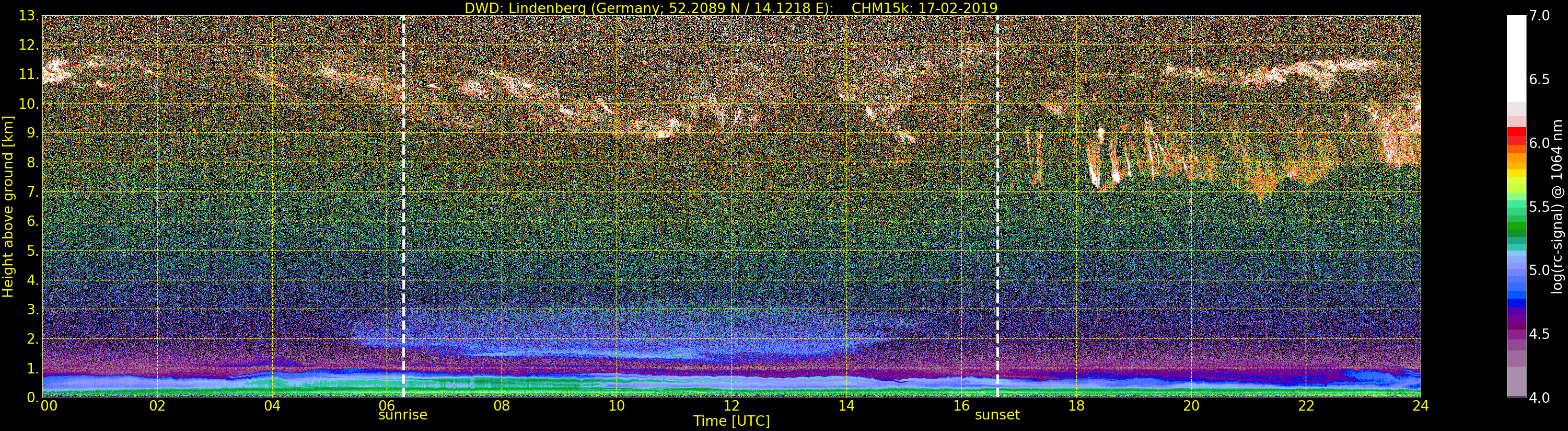Click colorbar value '6.0'
Viewport: 1568px width, 431px height.
click(x=1539, y=143)
